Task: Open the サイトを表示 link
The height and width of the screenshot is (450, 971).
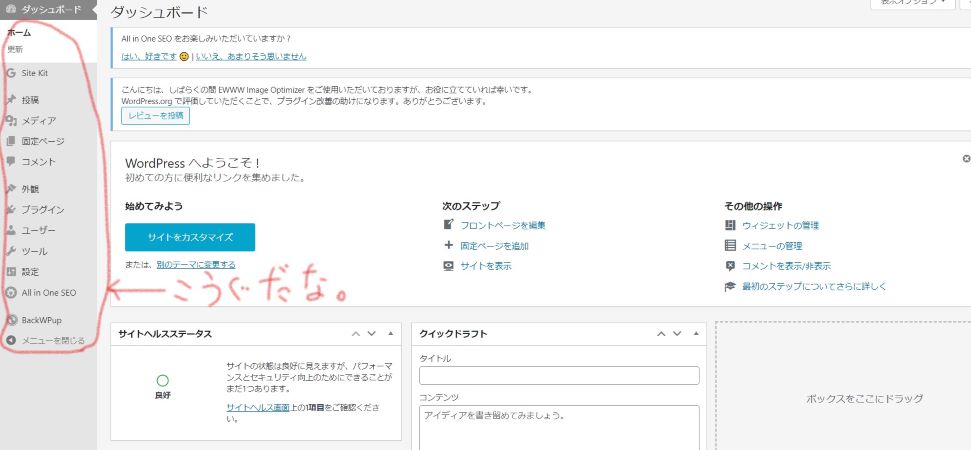Action: coord(486,266)
